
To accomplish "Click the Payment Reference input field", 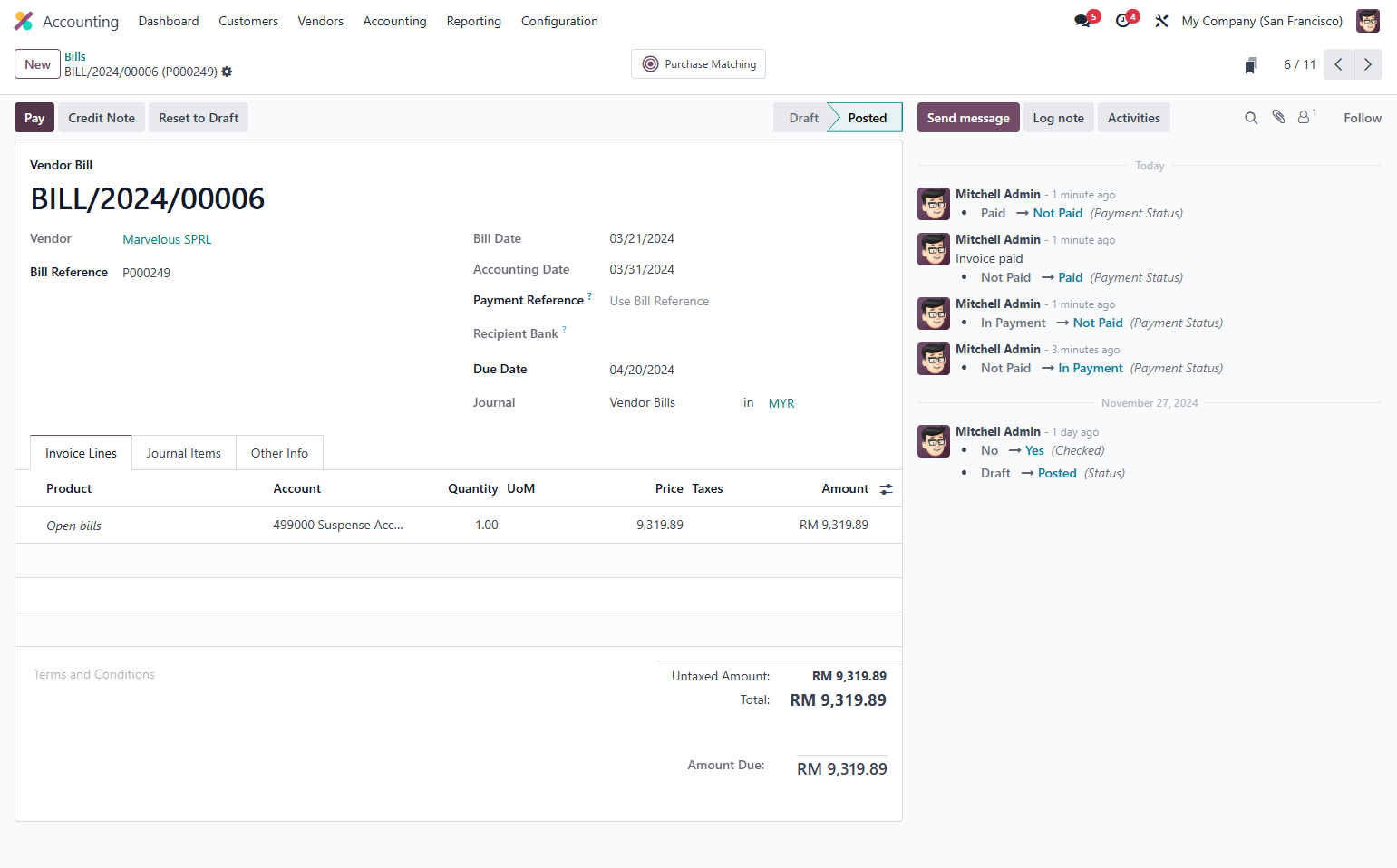I will [747, 301].
